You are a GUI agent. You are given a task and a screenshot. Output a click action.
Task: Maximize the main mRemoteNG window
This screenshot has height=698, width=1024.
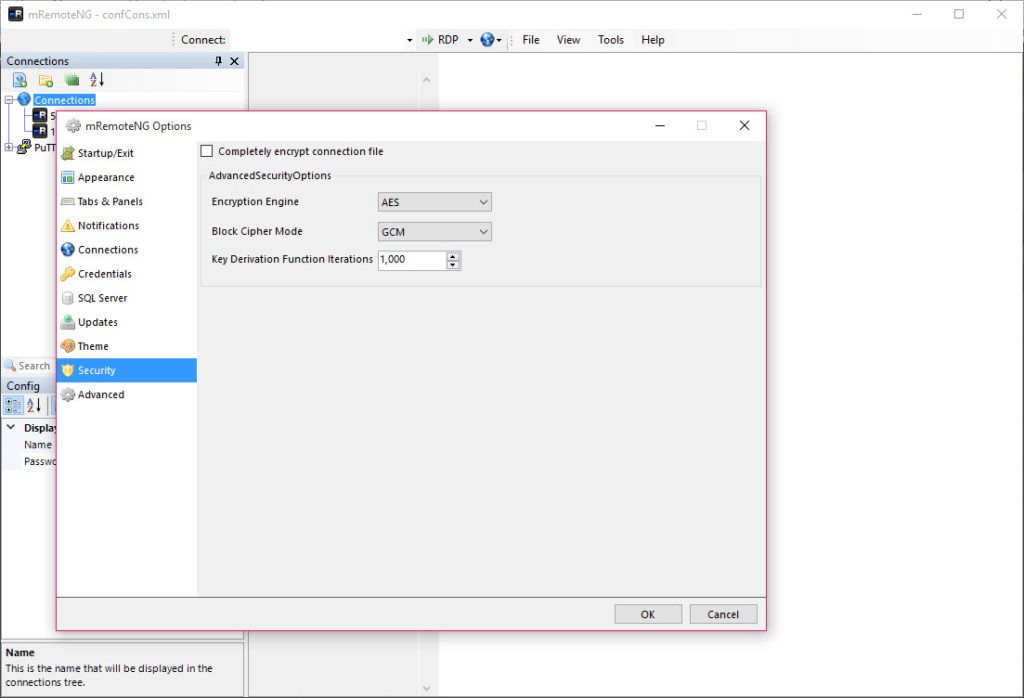(x=959, y=14)
